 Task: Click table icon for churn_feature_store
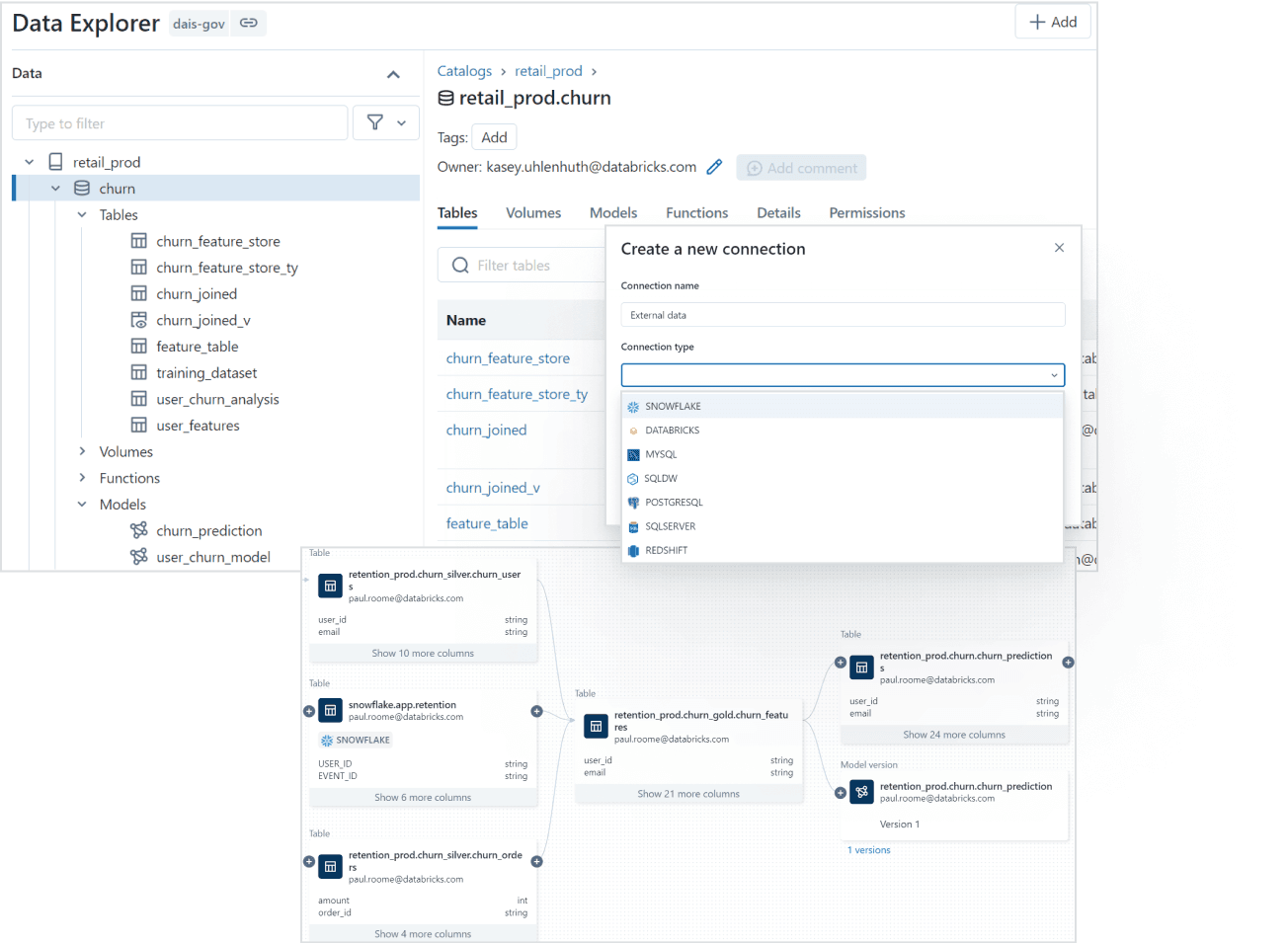click(139, 241)
